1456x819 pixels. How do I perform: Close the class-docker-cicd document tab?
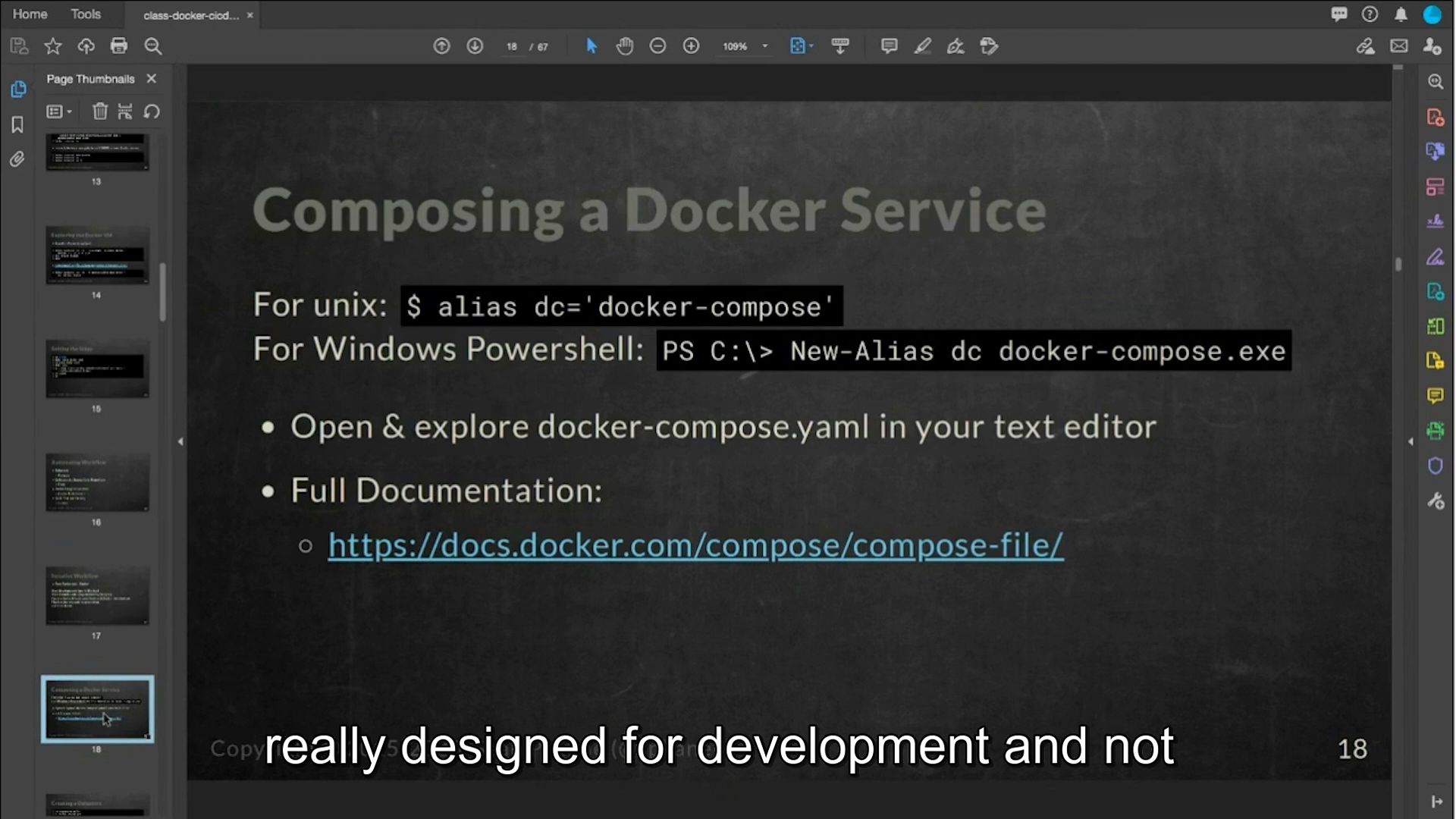[x=250, y=15]
